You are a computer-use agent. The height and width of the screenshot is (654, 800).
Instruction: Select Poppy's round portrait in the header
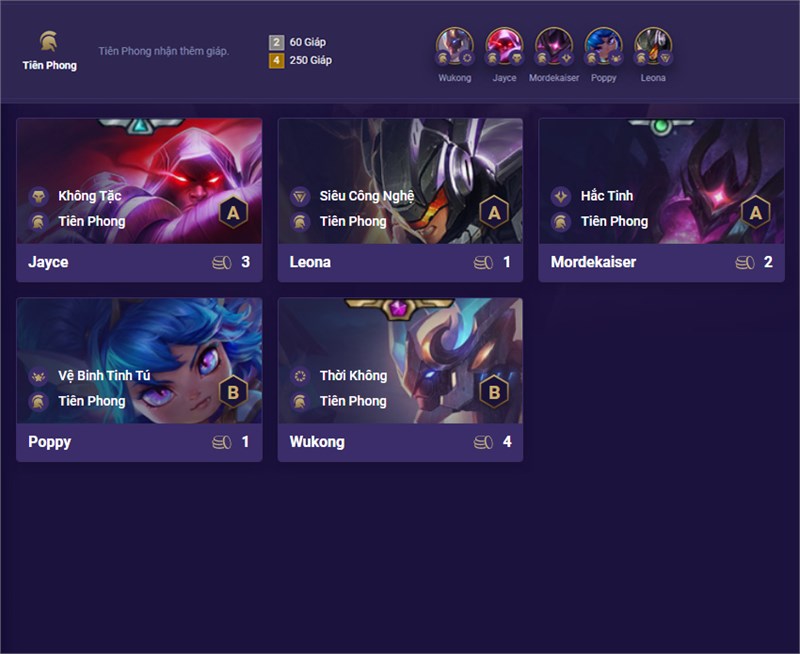(604, 46)
